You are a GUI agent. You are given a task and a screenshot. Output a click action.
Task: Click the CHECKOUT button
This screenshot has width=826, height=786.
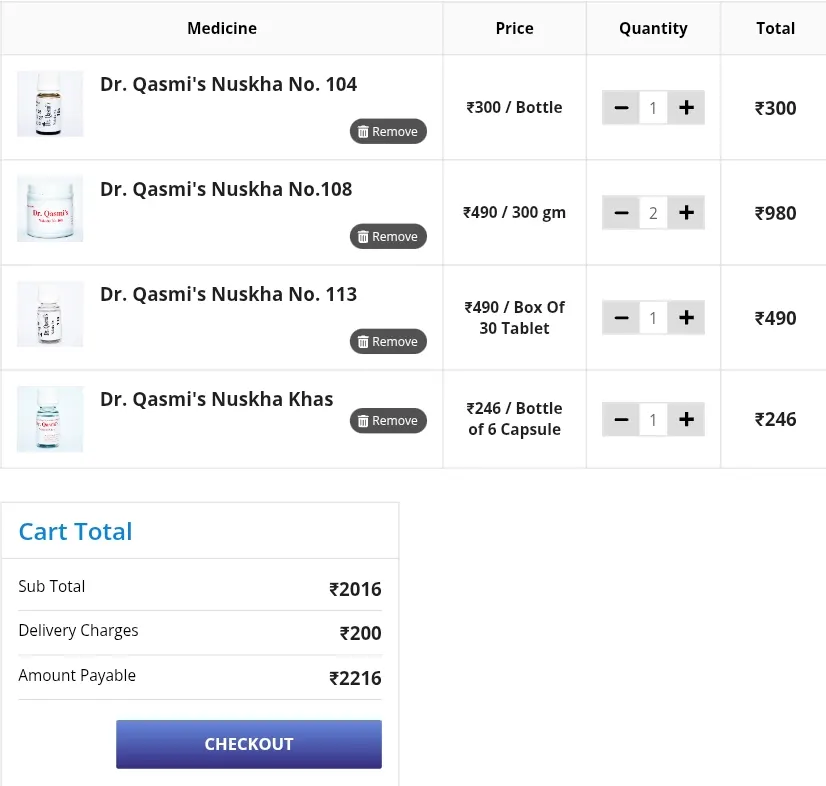pos(249,744)
